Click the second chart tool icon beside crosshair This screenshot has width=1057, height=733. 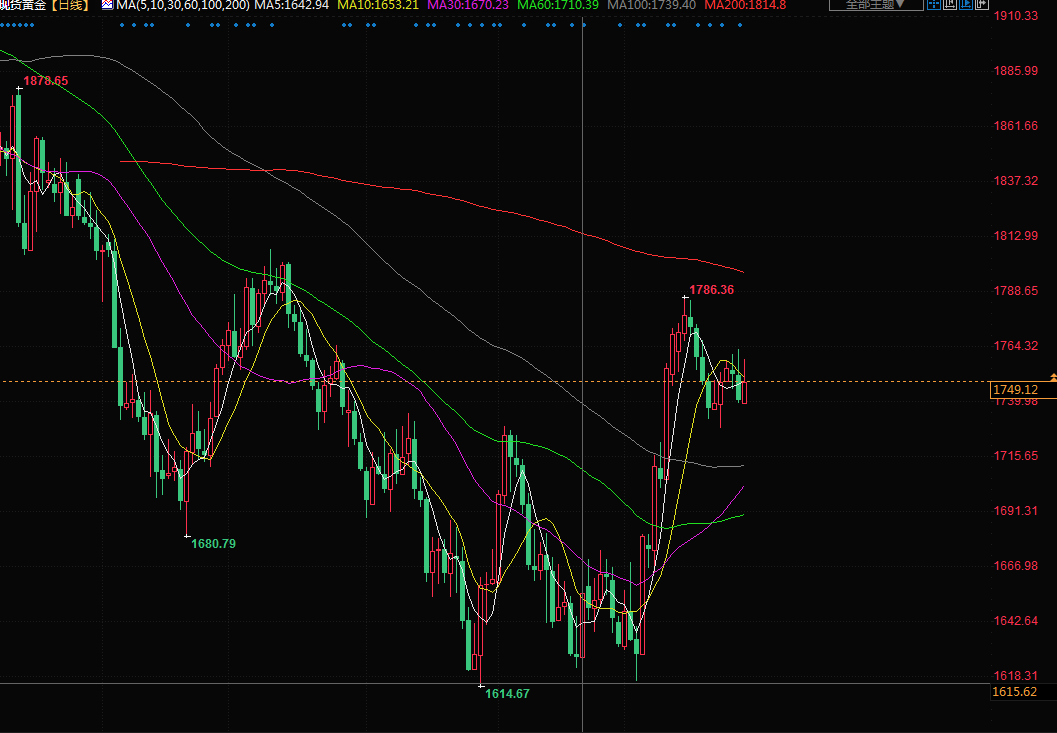950,5
